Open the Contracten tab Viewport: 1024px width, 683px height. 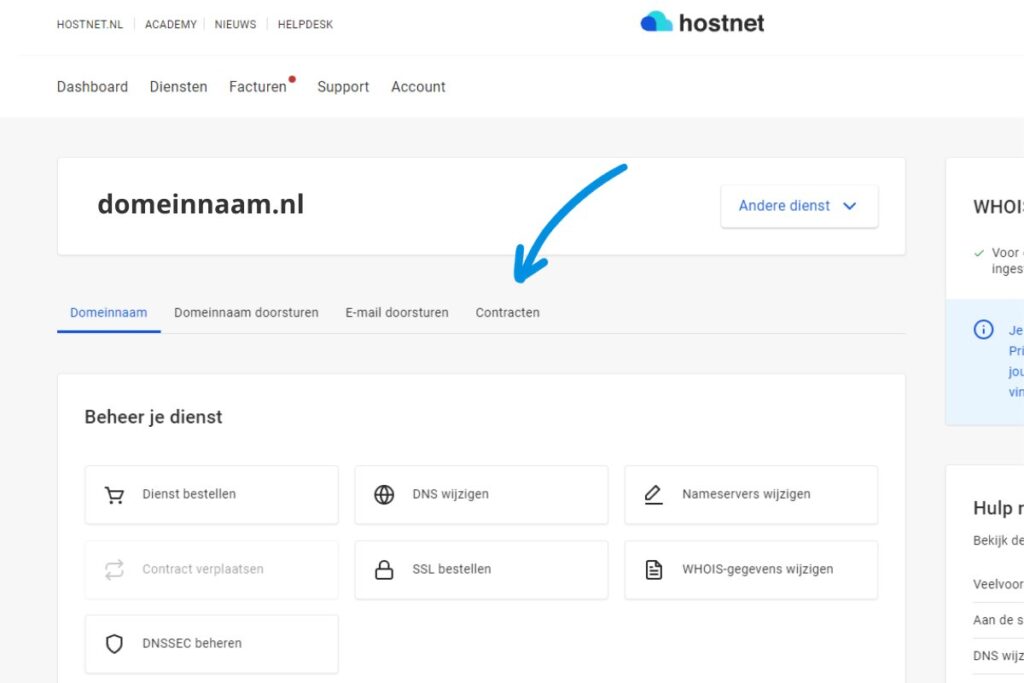coord(507,313)
